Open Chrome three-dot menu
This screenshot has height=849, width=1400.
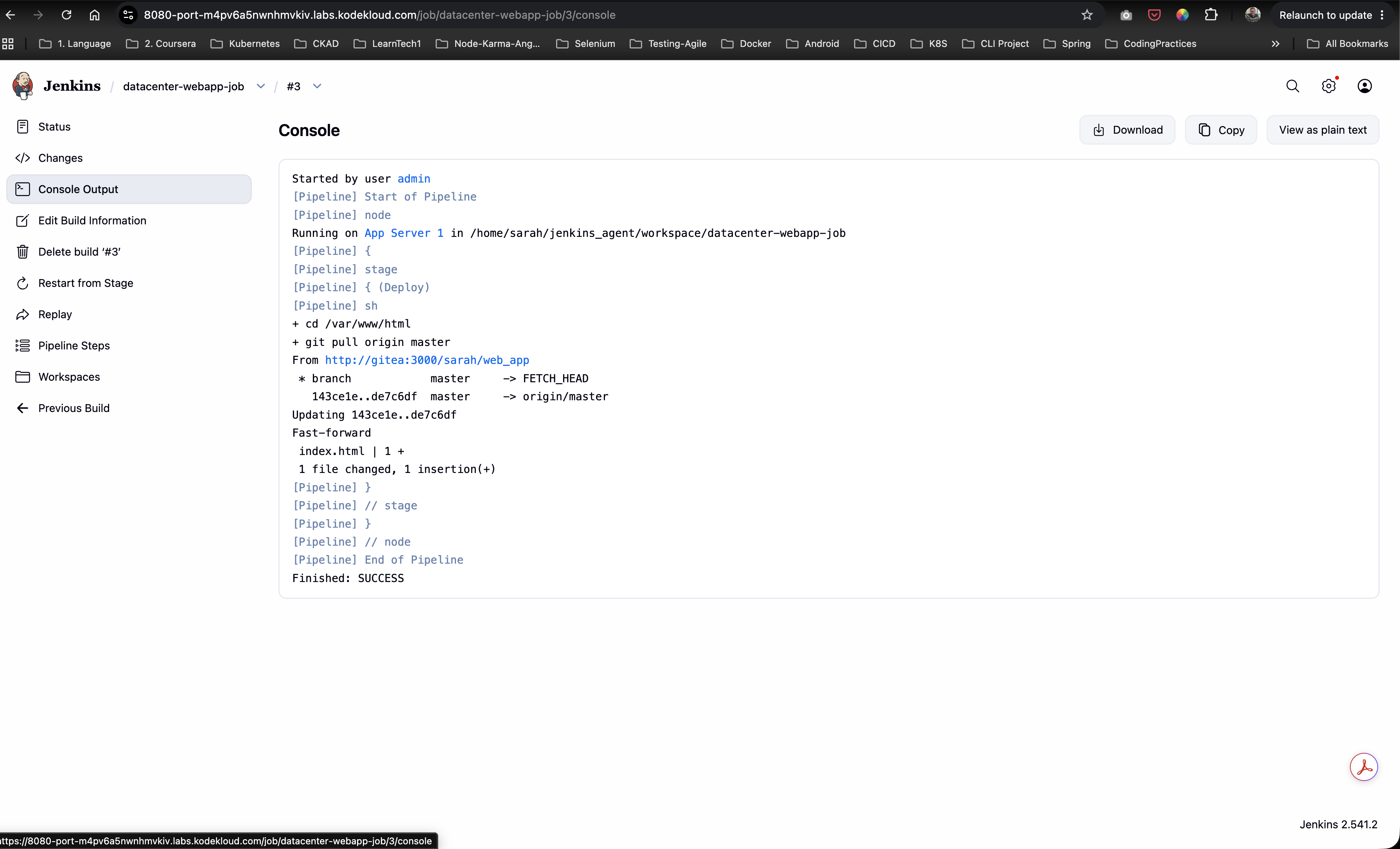[x=1382, y=15]
